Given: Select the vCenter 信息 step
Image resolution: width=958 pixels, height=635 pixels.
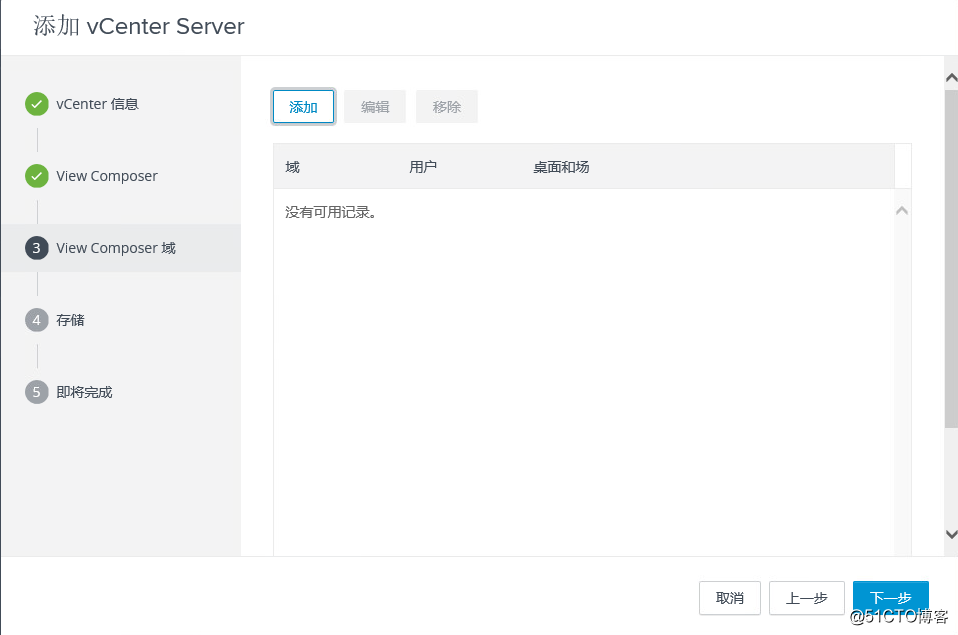Looking at the screenshot, I should [x=97, y=105].
